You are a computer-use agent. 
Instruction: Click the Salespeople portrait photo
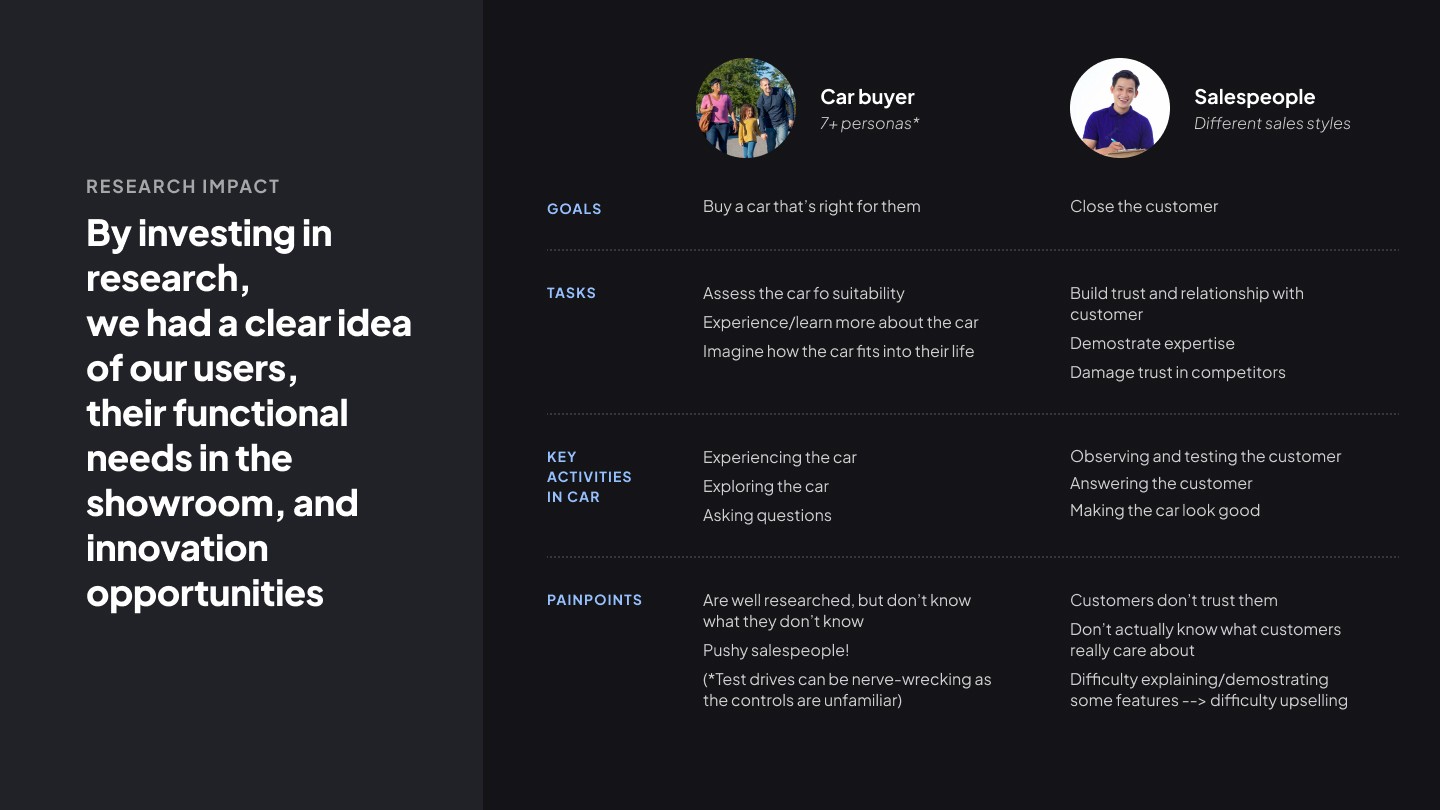[x=1120, y=108]
